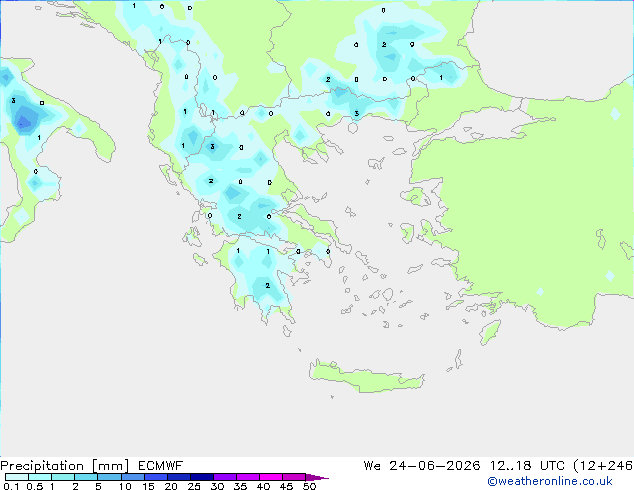Image resolution: width=634 pixels, height=490 pixels.
Task: Click the '50' legend scale label
Action: pos(309,486)
